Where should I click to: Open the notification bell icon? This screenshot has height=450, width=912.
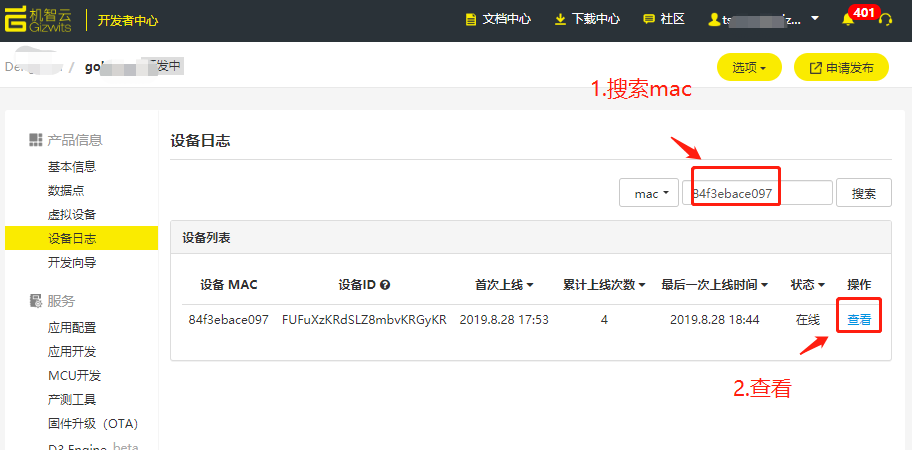click(848, 20)
